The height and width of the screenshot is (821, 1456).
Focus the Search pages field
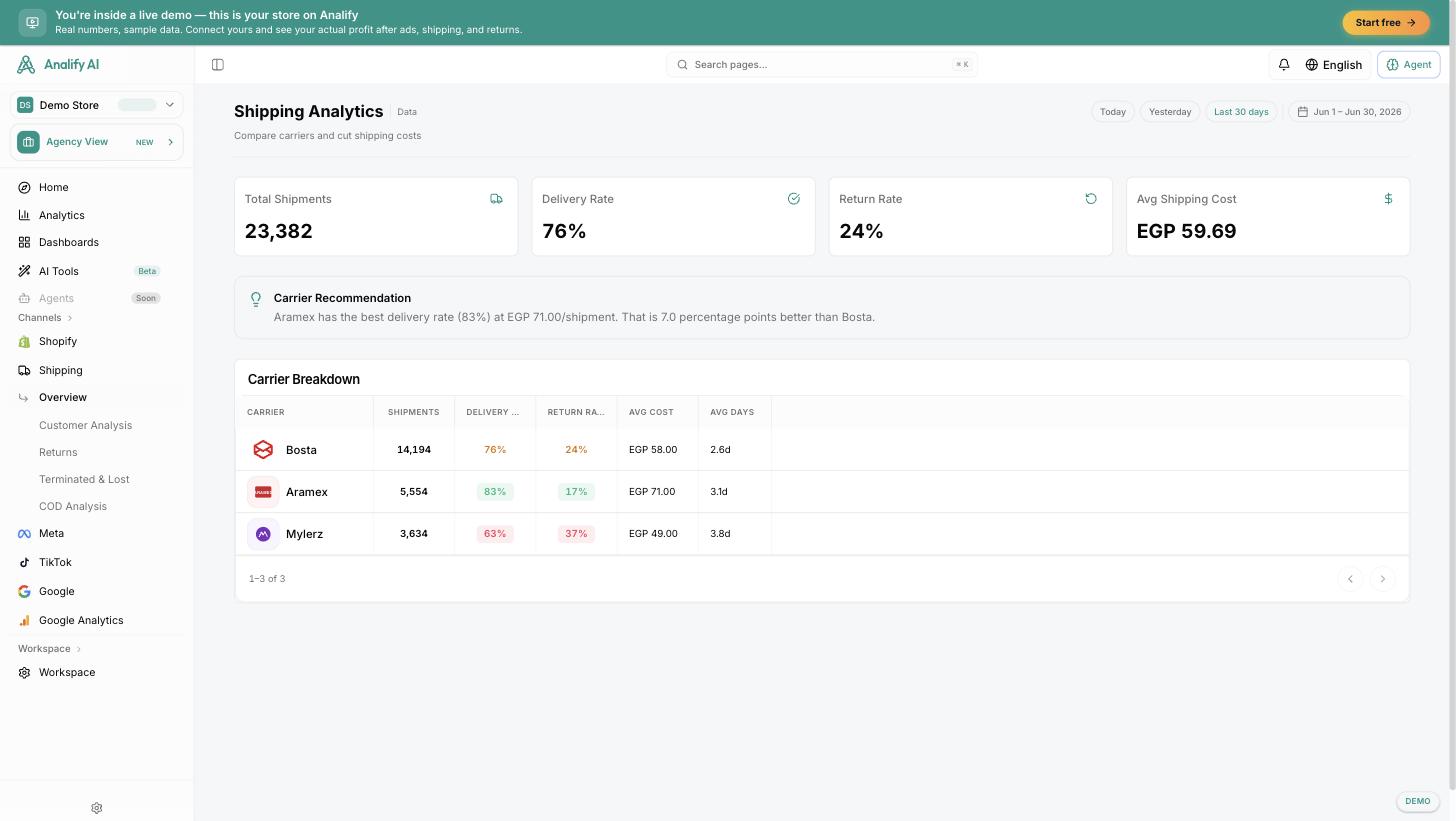[822, 65]
